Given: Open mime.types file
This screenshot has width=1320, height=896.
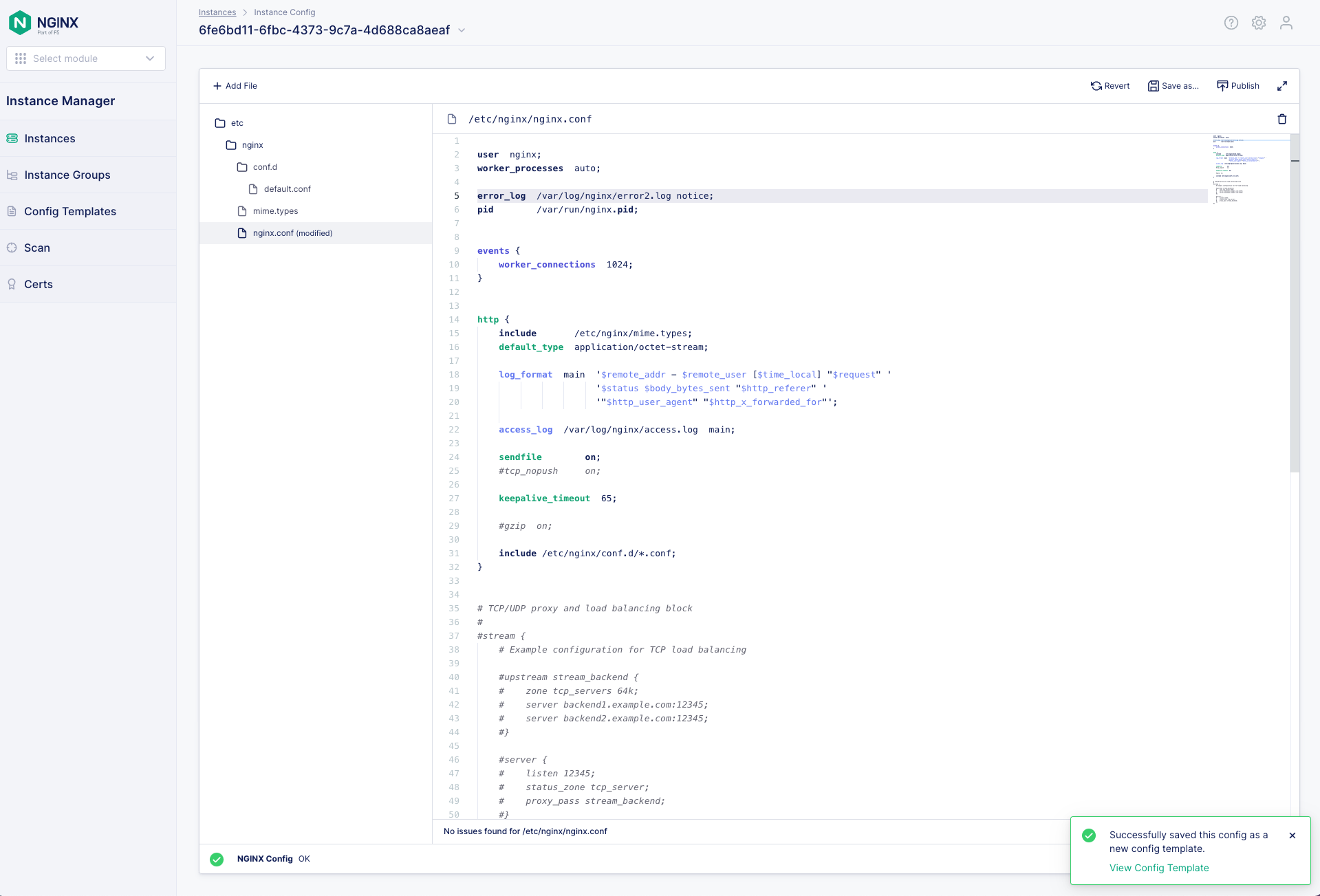Looking at the screenshot, I should (x=268, y=211).
